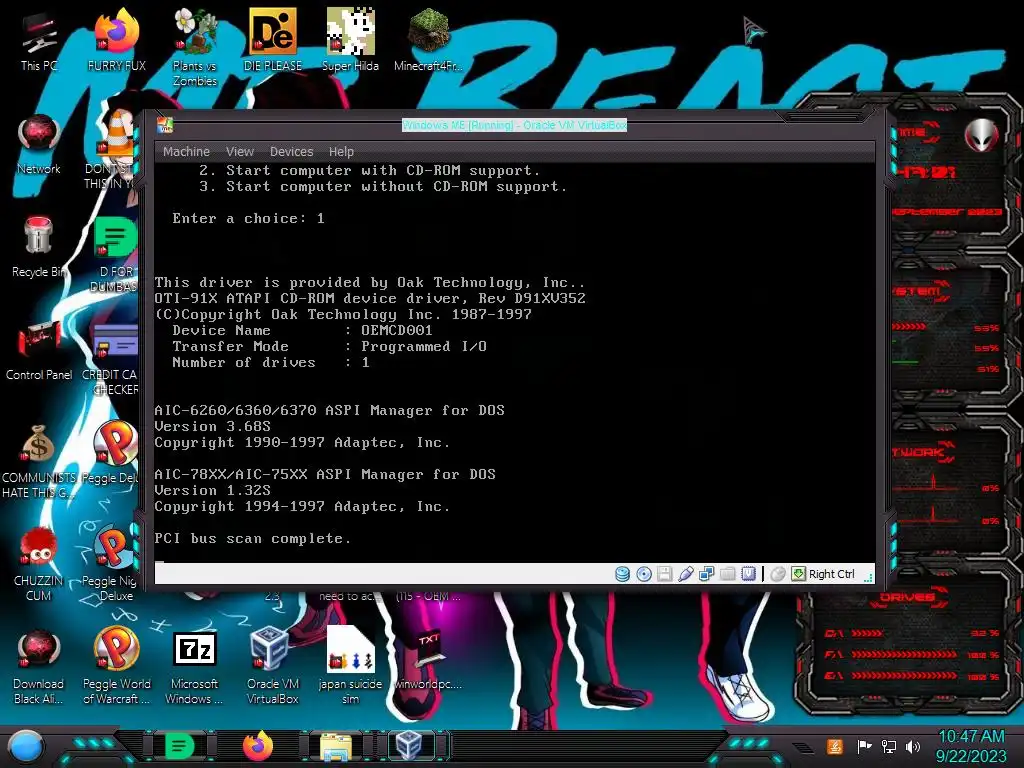Open Download Black Ali desktop icon
Viewport: 1024px width, 768px height.
coord(39,667)
